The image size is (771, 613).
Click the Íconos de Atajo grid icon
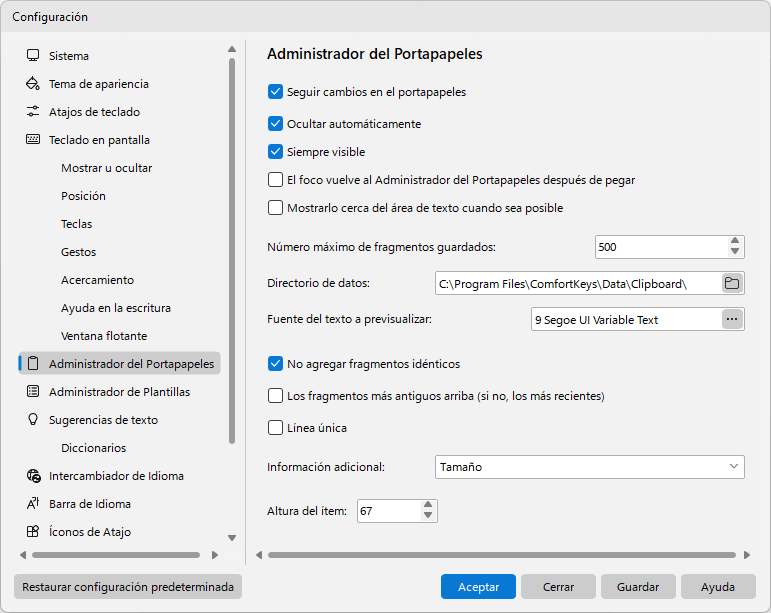tap(33, 531)
